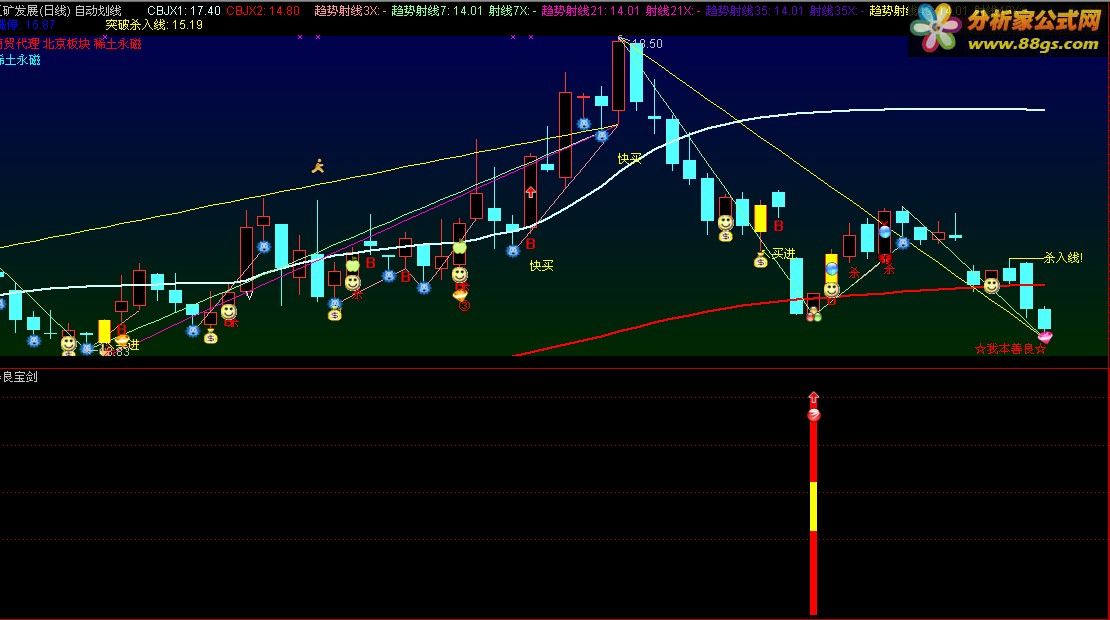The height and width of the screenshot is (620, 1110).
Task: Click the 快买 label next to the white line
Action: [629, 159]
